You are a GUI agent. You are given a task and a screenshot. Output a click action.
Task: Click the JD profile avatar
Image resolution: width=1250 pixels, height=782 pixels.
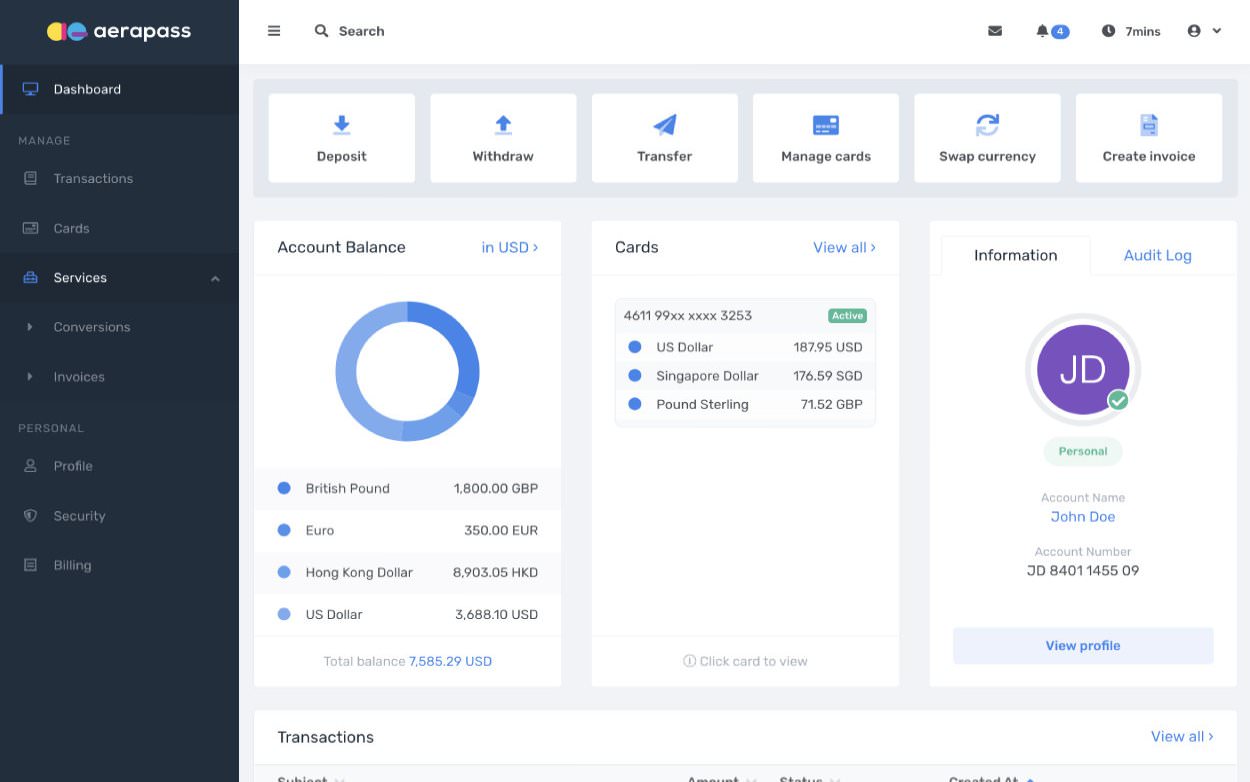click(1083, 370)
